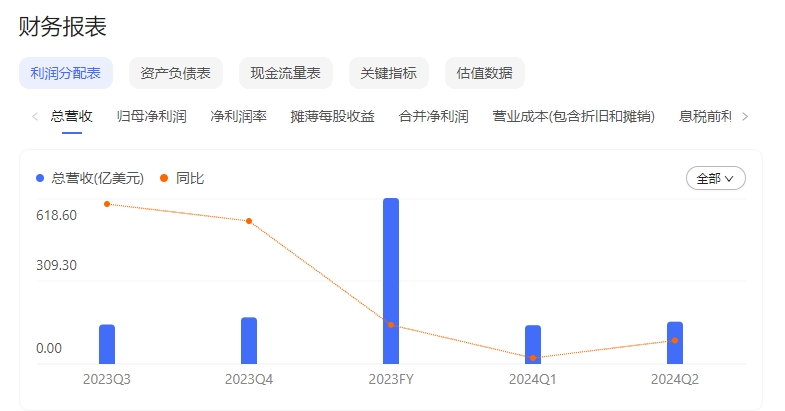Click the 2024Q1 orange 同比 data point

533,357
